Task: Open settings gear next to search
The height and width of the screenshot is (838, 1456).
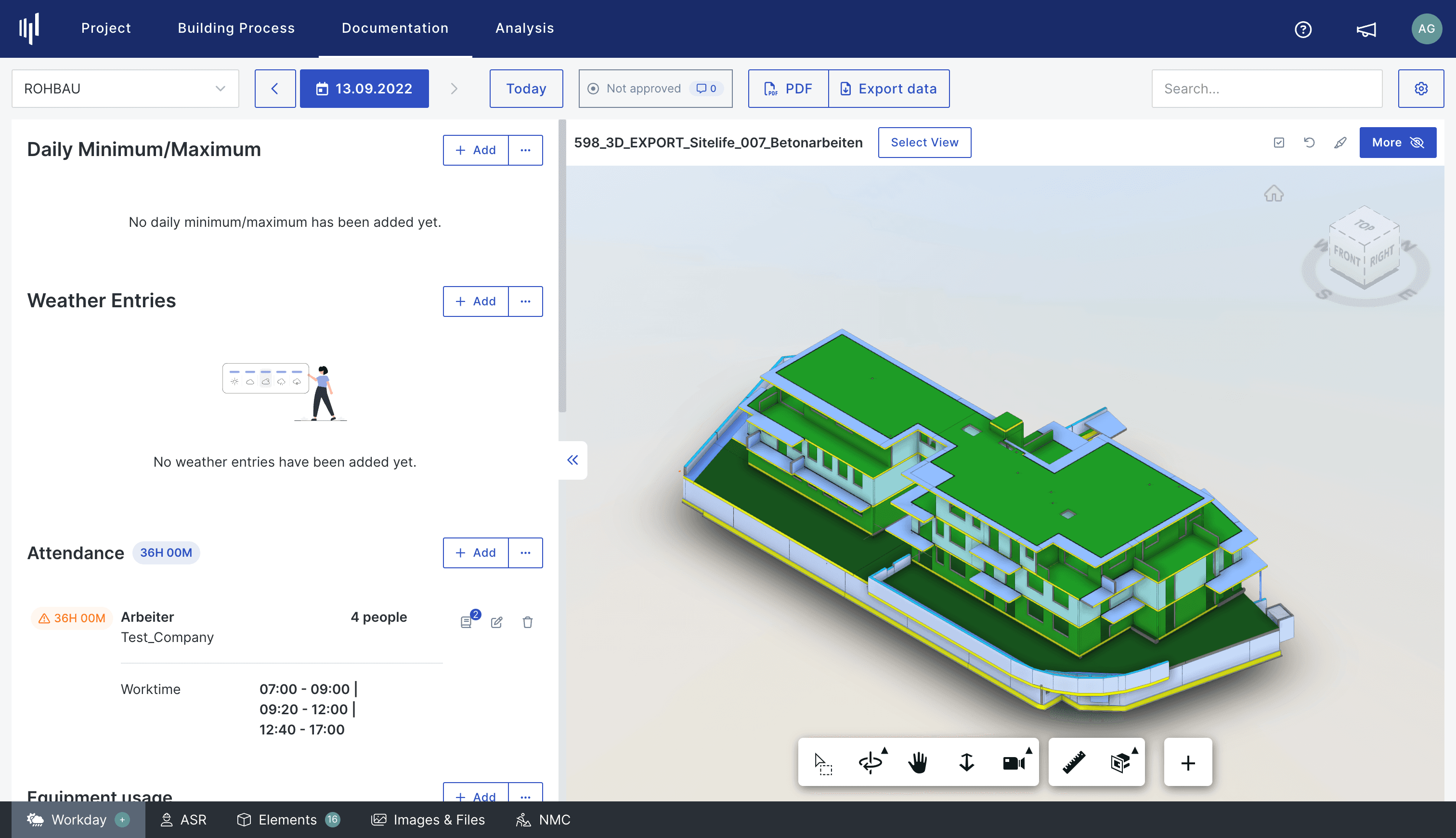Action: click(x=1421, y=89)
